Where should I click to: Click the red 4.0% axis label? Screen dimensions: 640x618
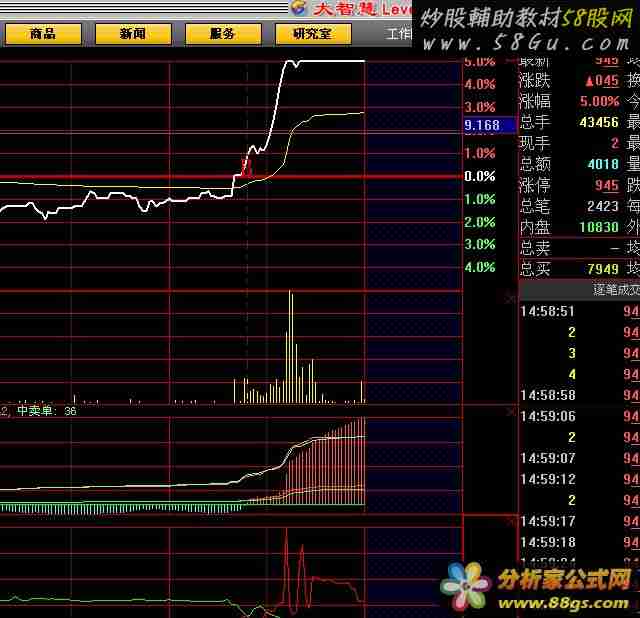480,84
